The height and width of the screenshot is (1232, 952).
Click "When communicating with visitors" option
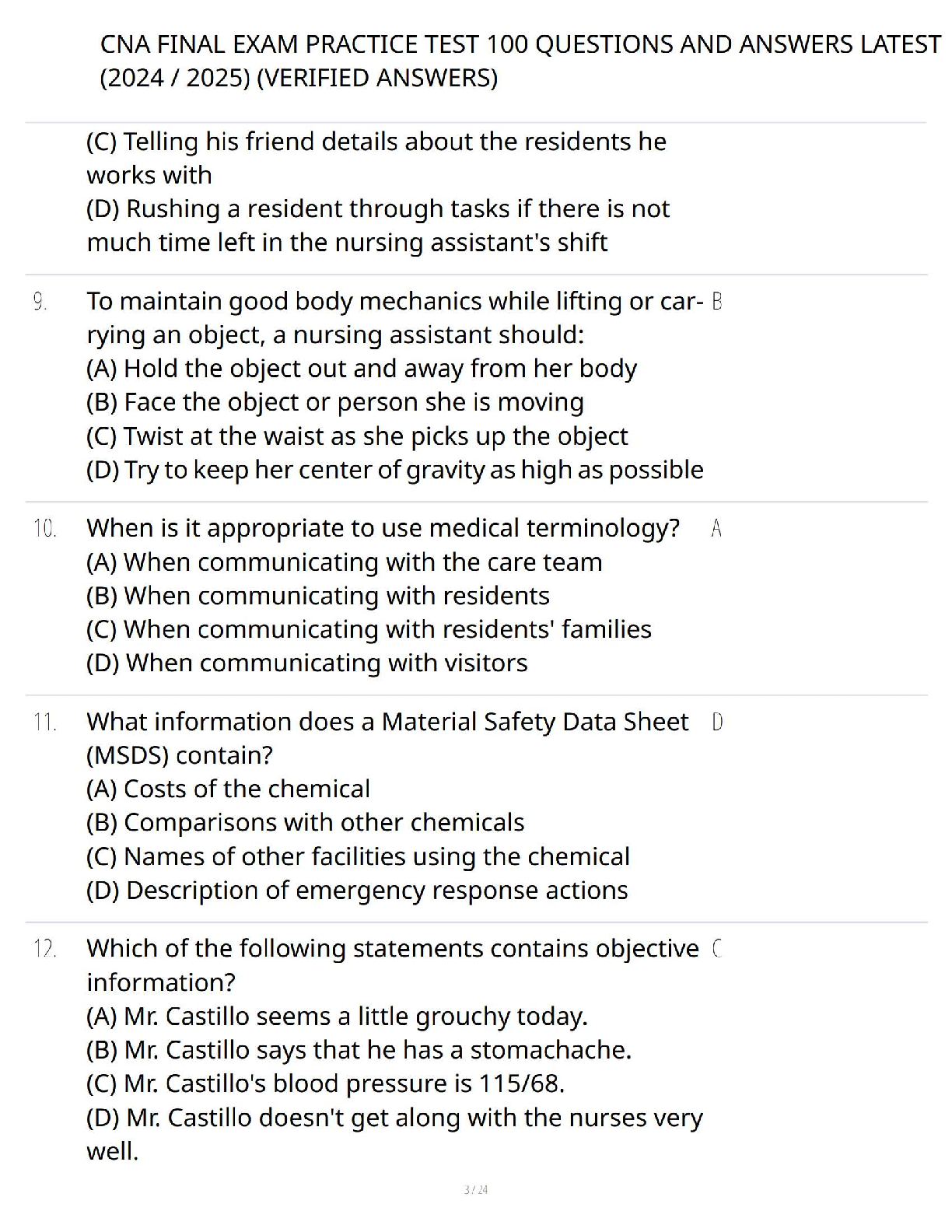306,663
